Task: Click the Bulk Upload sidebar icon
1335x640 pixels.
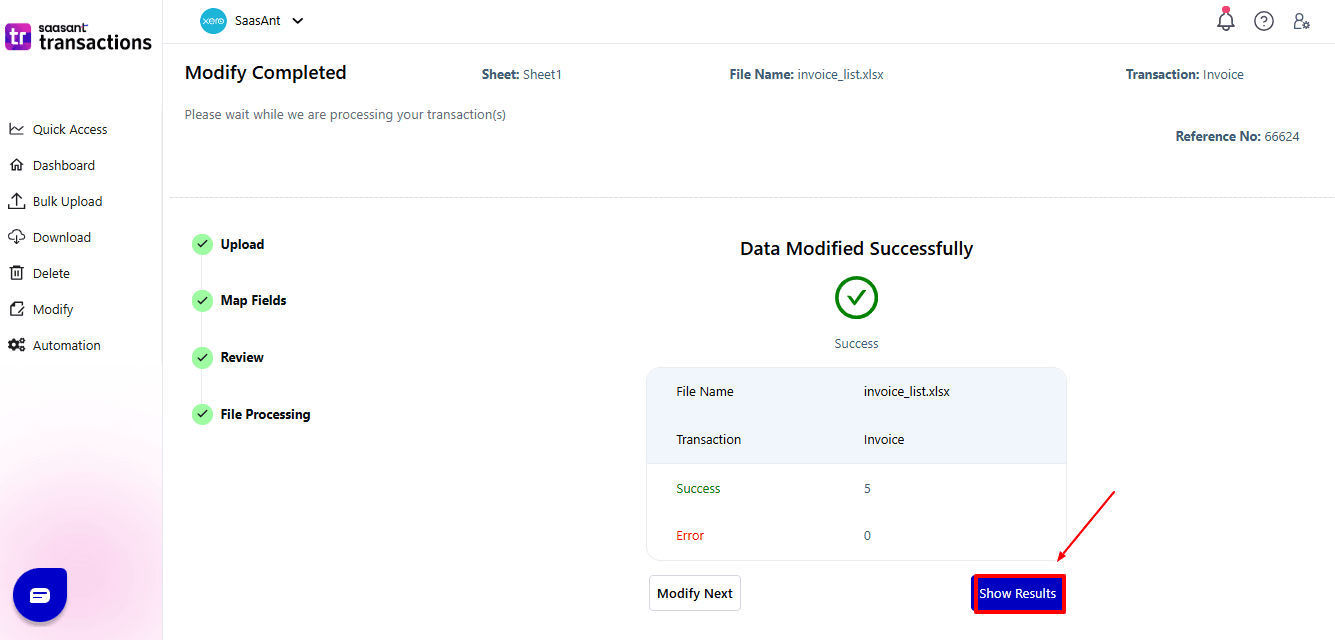Action: tap(16, 201)
